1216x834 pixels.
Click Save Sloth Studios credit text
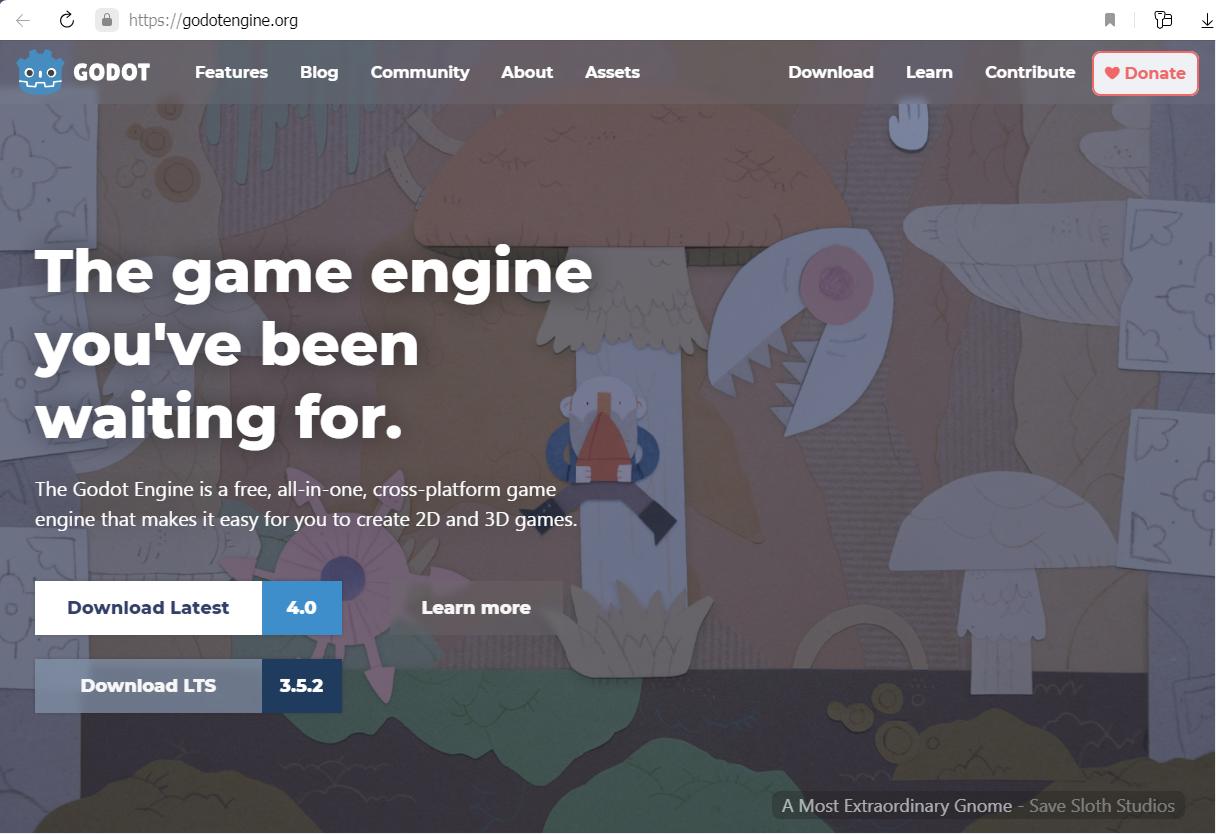tap(1102, 806)
